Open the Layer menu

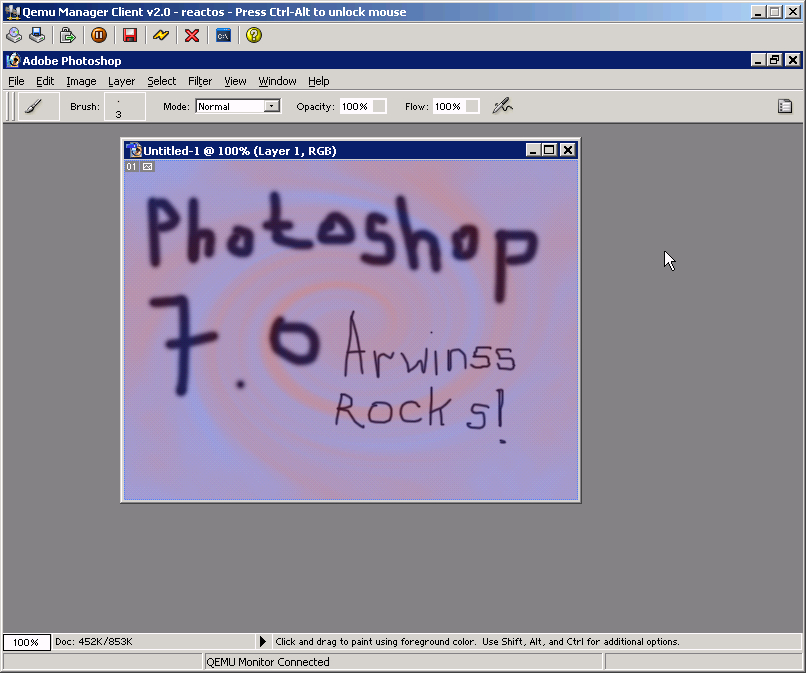[x=121, y=81]
